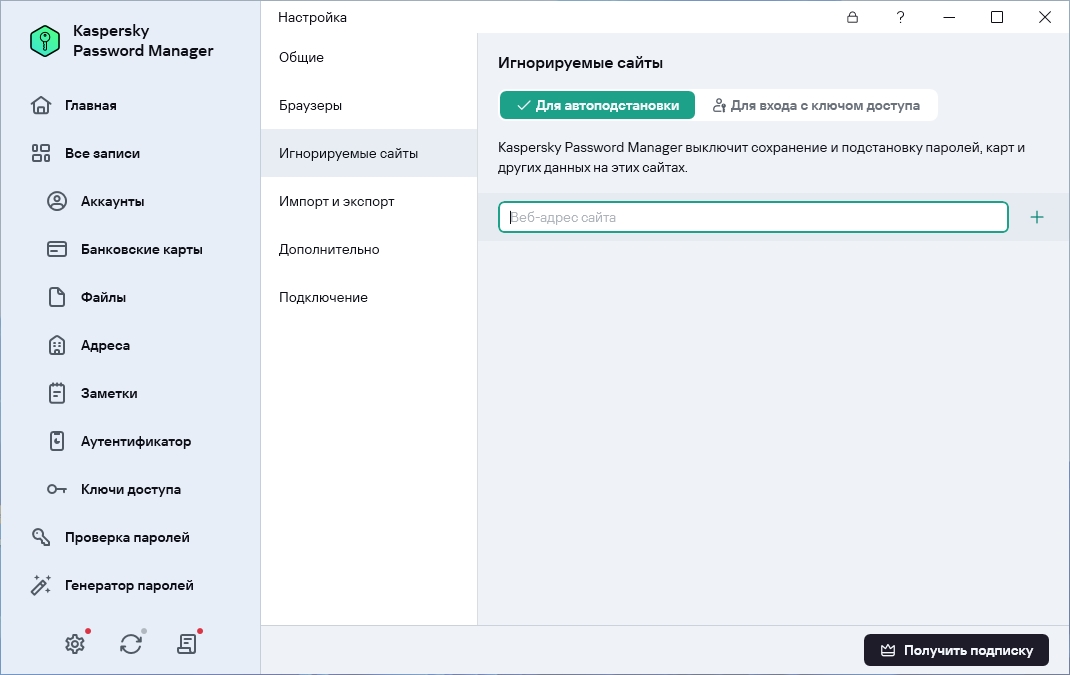Screen dimensions: 1070x675
Task: Click the Проверка паролей icon
Action: [41, 537]
